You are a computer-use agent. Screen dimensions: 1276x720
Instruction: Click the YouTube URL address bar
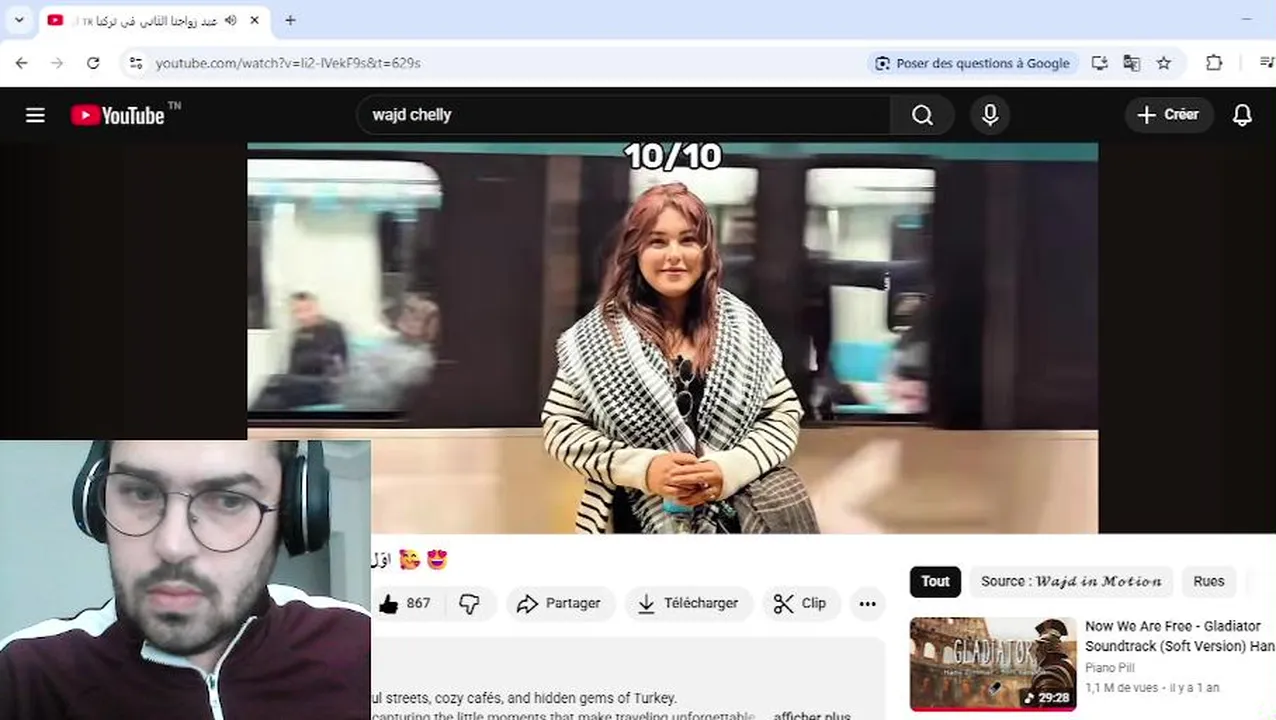500,63
